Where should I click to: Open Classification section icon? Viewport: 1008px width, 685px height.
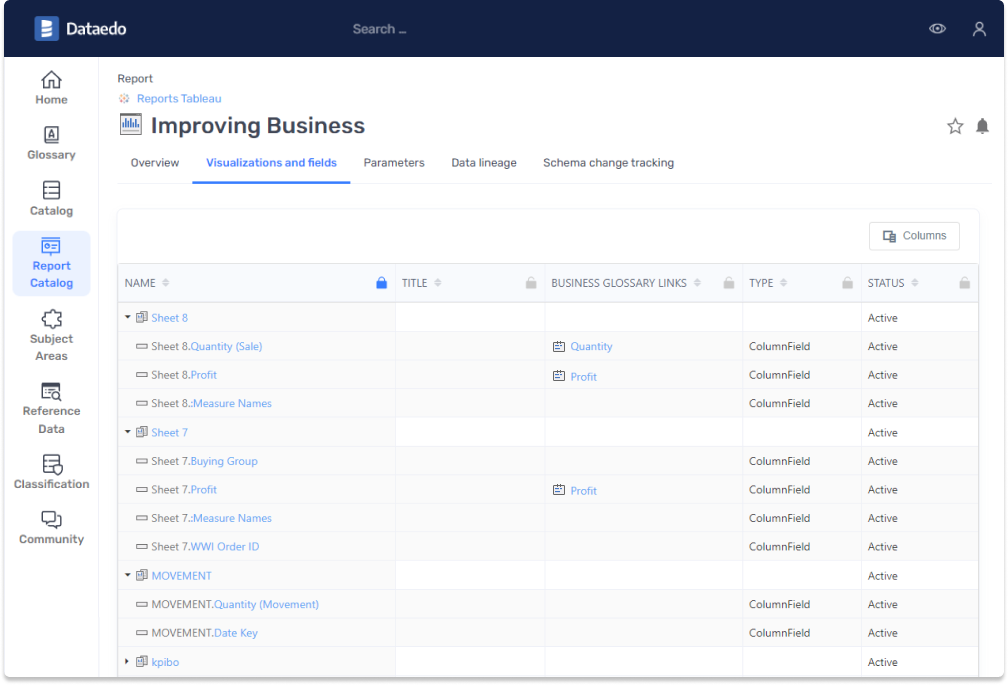[x=51, y=464]
